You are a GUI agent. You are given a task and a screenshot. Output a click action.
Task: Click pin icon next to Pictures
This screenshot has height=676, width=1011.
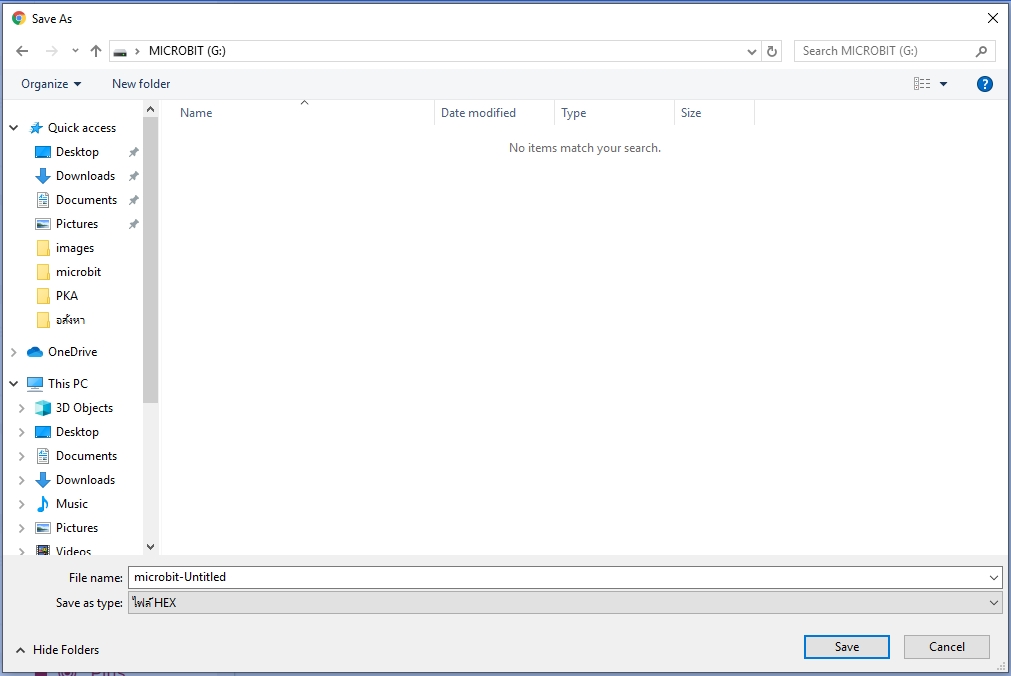tap(133, 224)
